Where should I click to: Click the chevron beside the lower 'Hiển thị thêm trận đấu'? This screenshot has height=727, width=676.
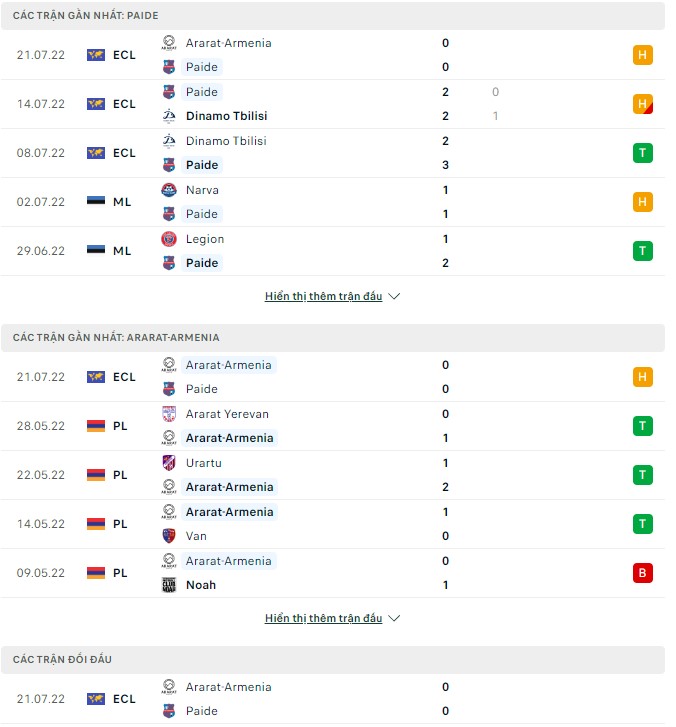coord(394,619)
